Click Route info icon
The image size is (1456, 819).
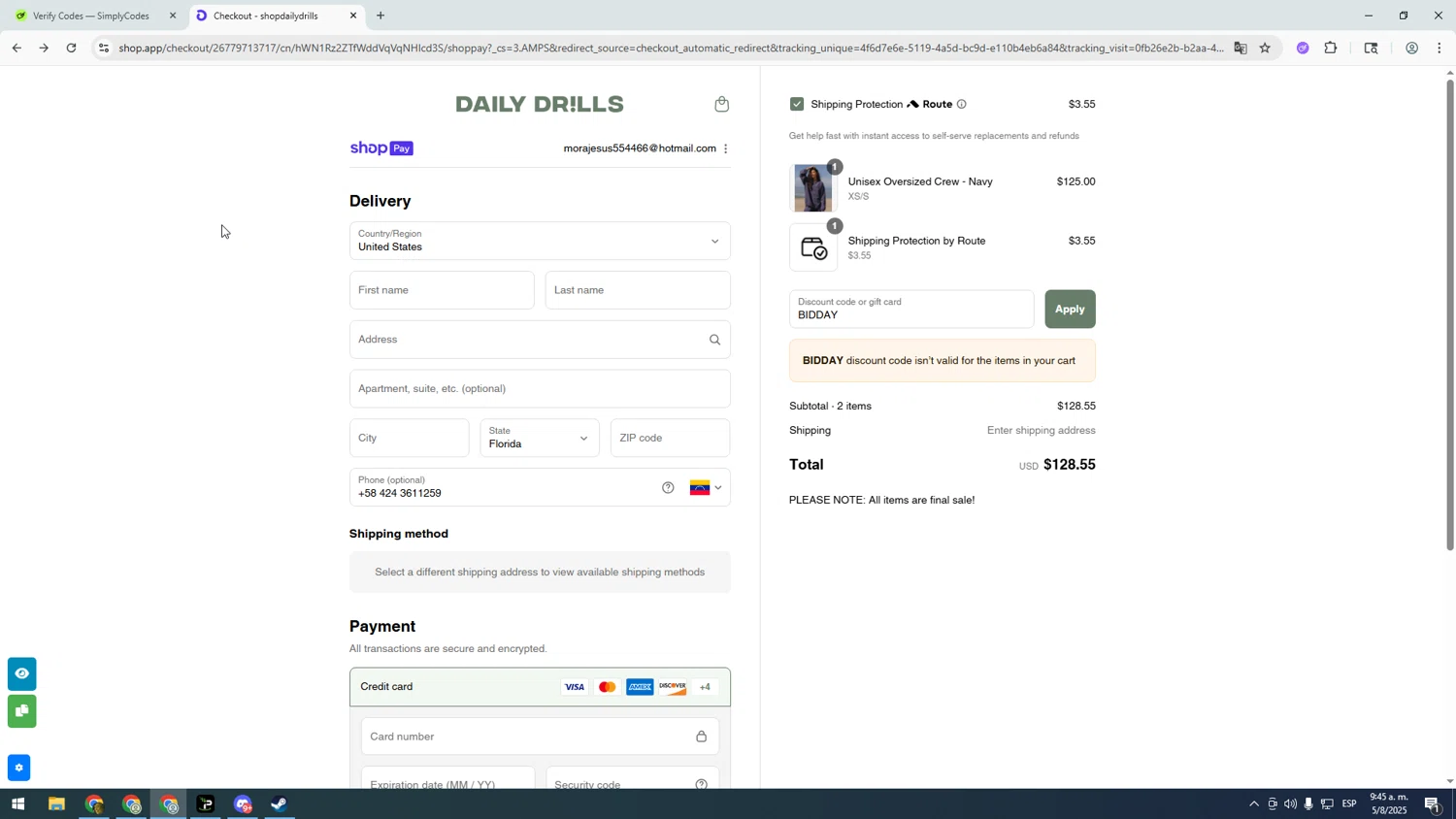pos(961,104)
